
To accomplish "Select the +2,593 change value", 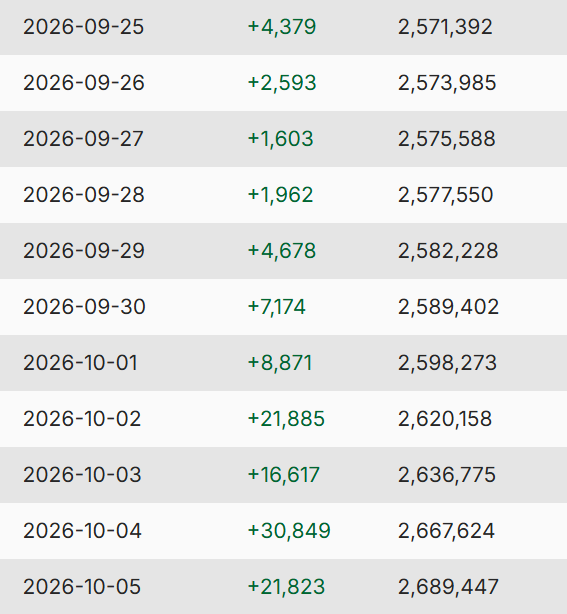I will tap(282, 83).
